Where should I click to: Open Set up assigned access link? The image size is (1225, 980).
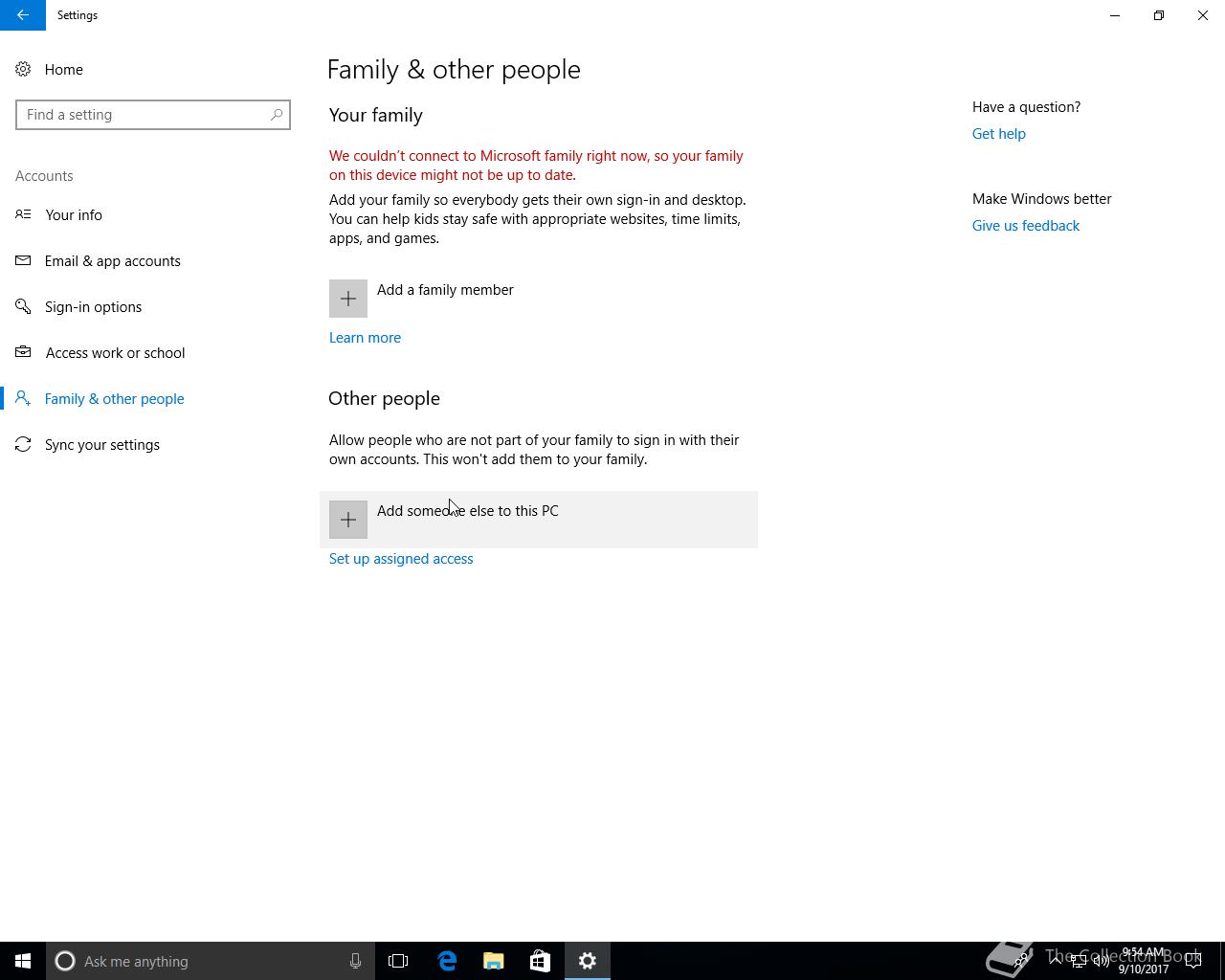click(x=401, y=559)
